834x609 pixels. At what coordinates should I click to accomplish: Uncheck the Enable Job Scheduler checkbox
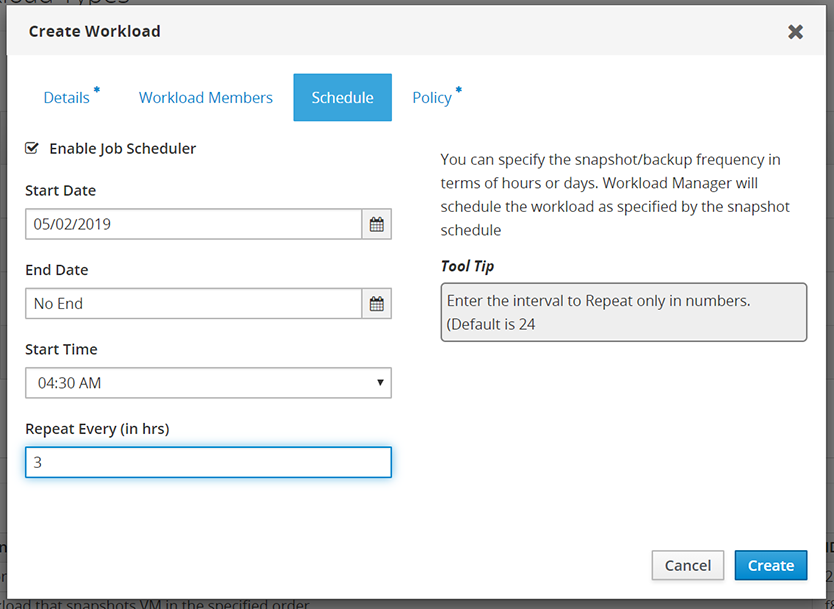pos(32,148)
